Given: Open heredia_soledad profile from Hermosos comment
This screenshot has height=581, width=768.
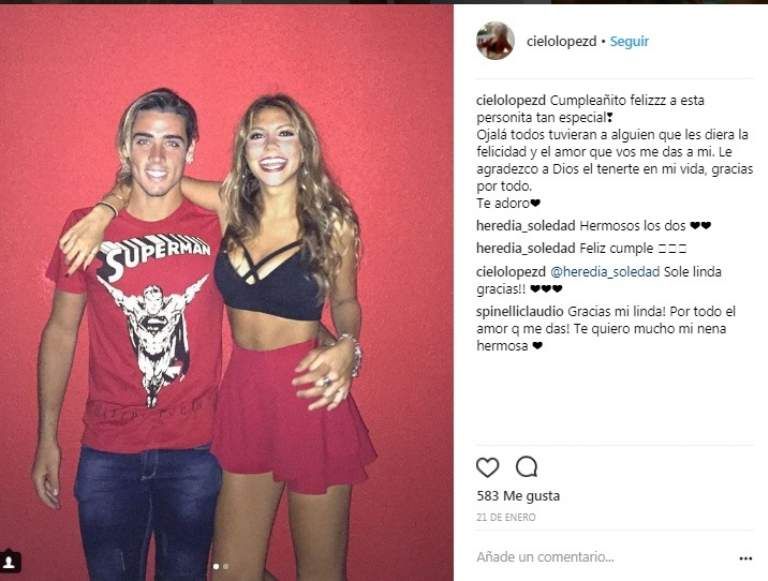Looking at the screenshot, I should (526, 226).
